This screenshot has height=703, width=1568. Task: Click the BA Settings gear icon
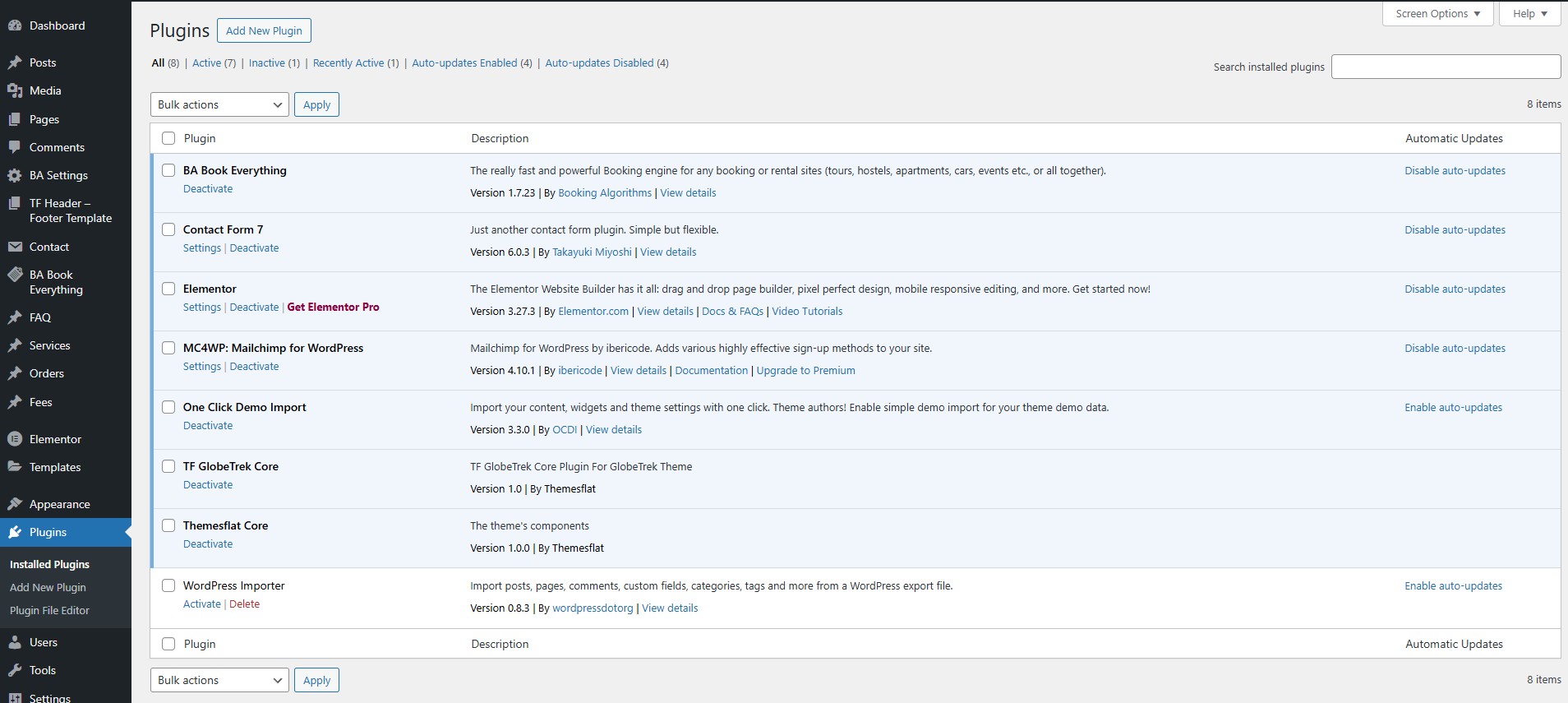click(x=14, y=175)
